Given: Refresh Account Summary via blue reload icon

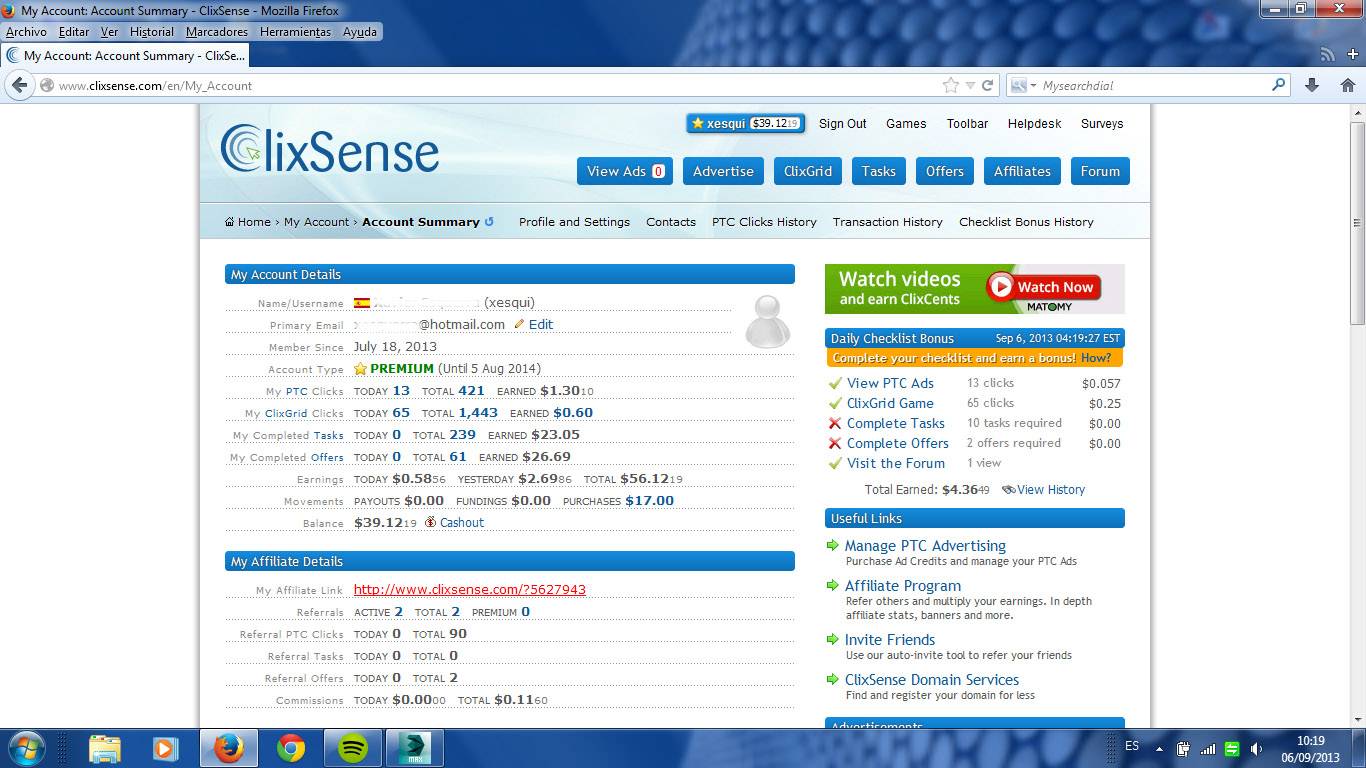Looking at the screenshot, I should [489, 222].
